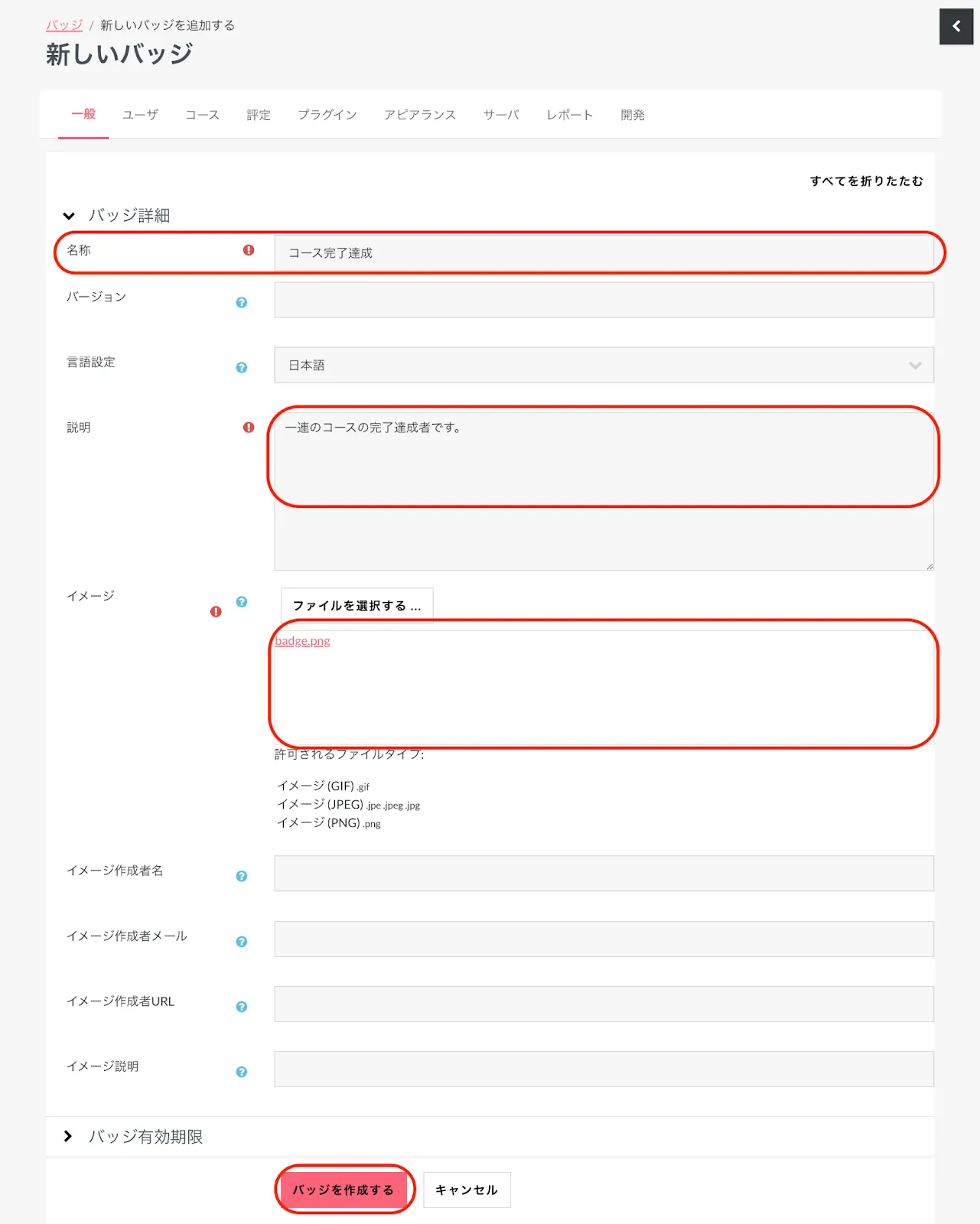Collapse the バッジ詳細 section
Screen dimensions: 980x1224
pos(69,216)
